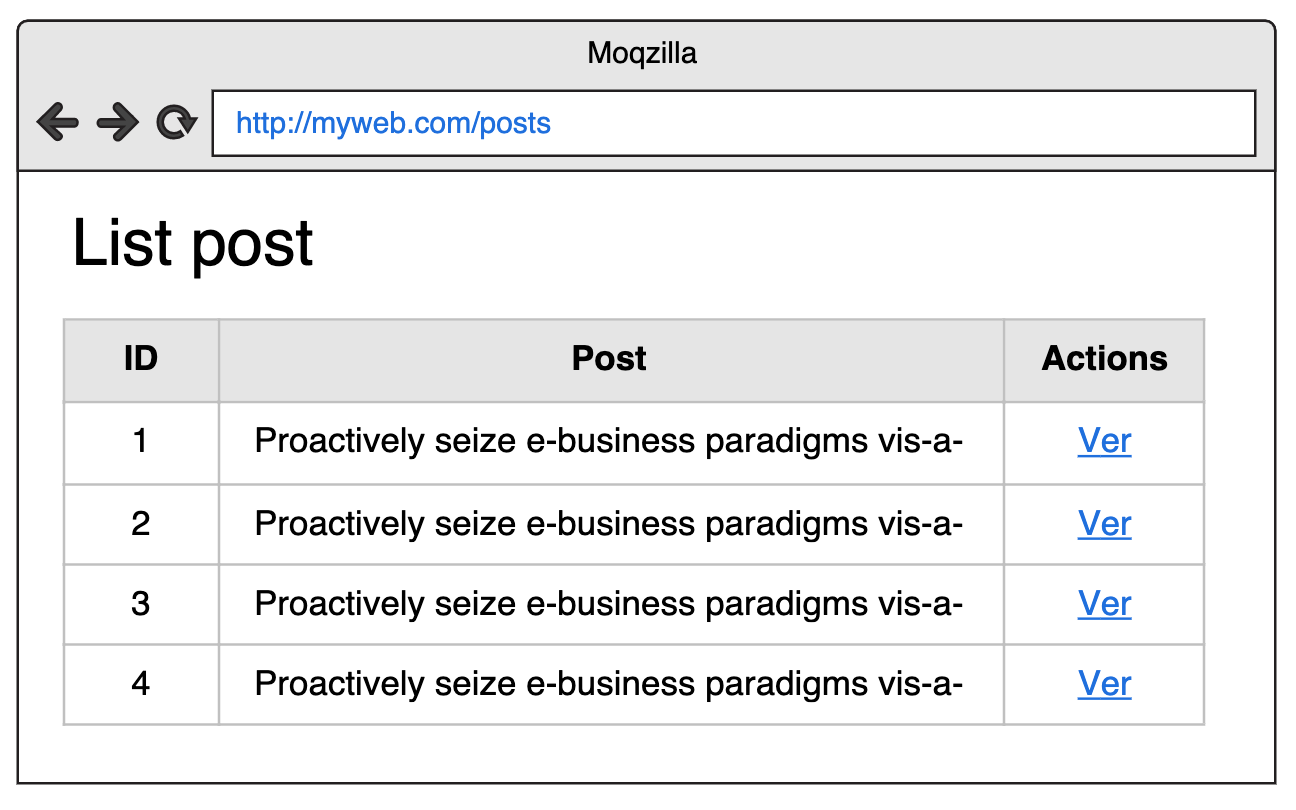The image size is (1296, 810).
Task: Reload the page with the refresh icon
Action: click(x=176, y=123)
